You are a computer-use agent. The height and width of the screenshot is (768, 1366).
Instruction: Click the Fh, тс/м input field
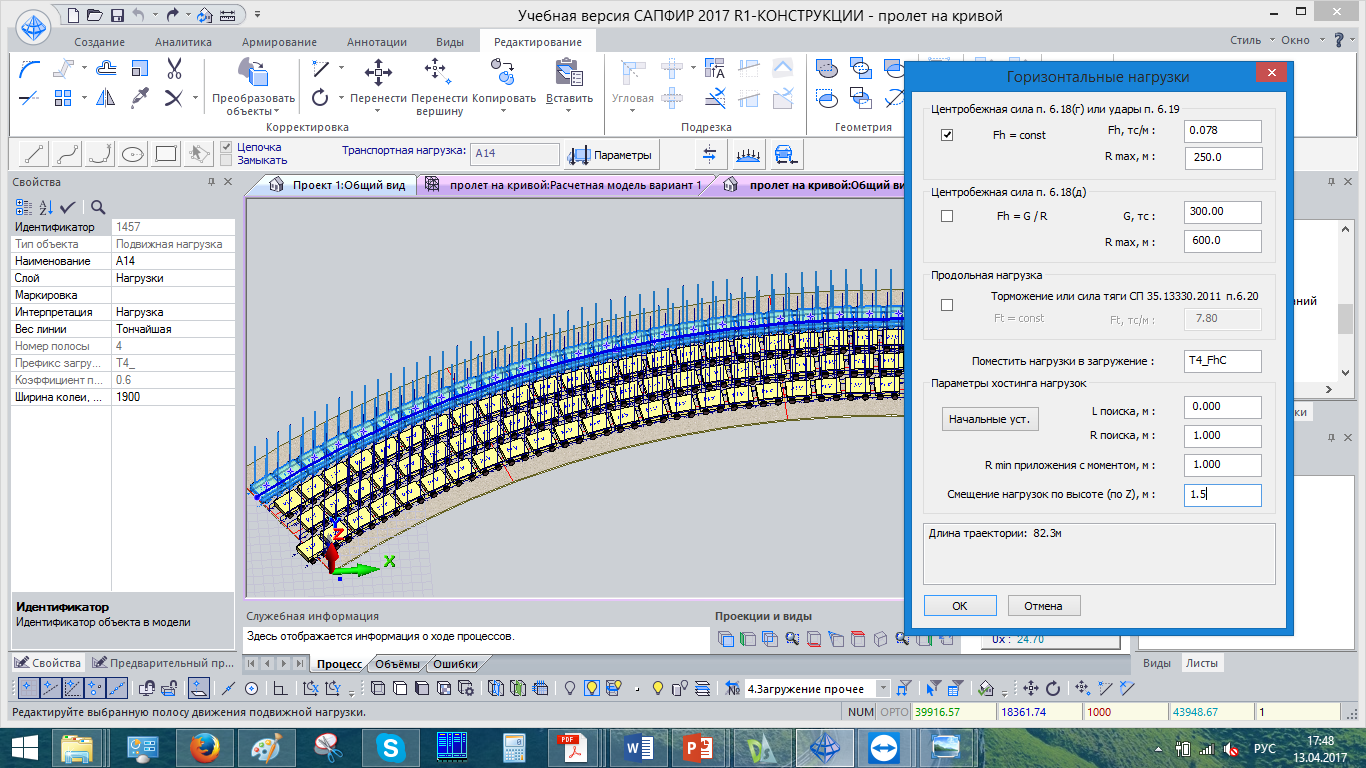pos(1222,130)
